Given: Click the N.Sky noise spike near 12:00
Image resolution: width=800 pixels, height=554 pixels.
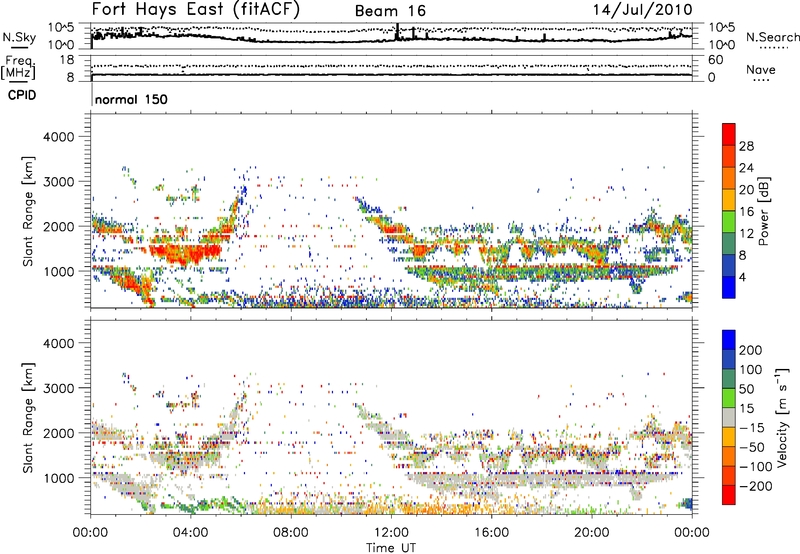Looking at the screenshot, I should (397, 32).
